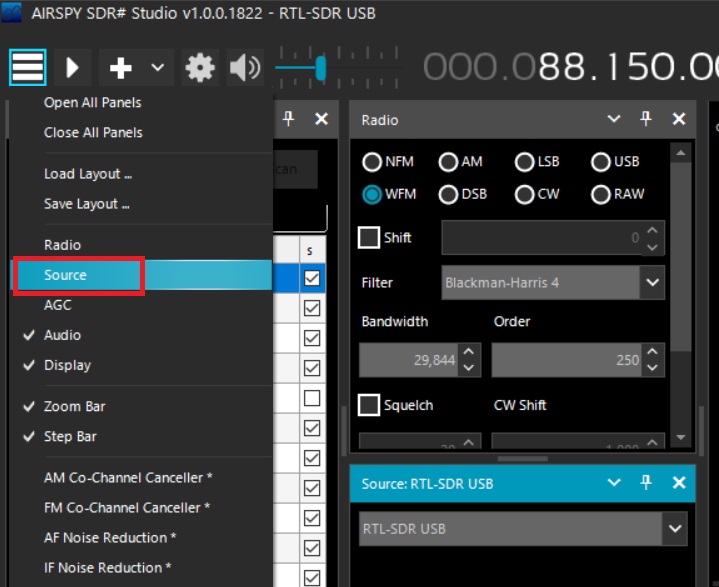Click the frequency display digits
This screenshot has height=587, width=719.
pyautogui.click(x=570, y=67)
